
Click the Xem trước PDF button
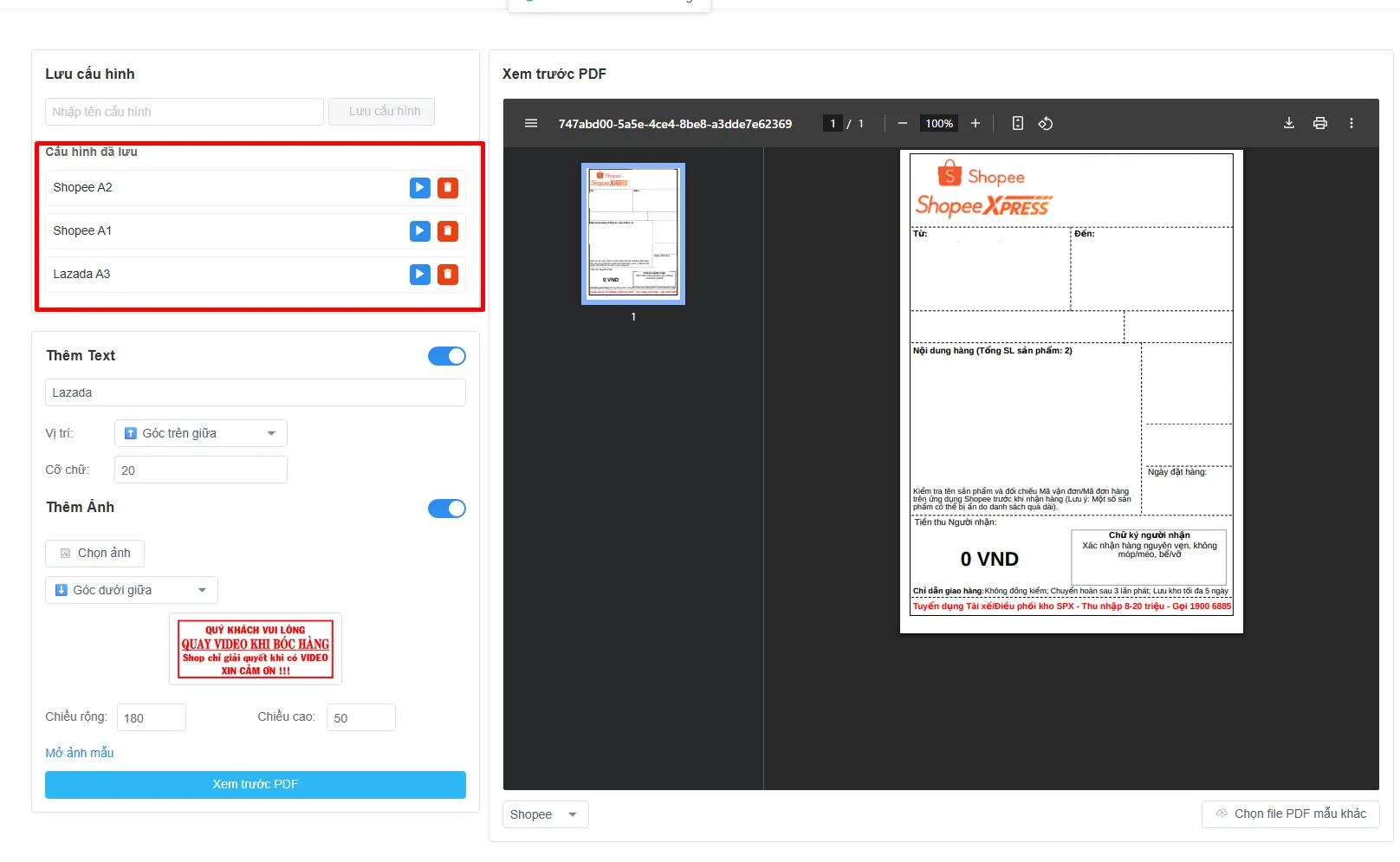click(x=256, y=785)
